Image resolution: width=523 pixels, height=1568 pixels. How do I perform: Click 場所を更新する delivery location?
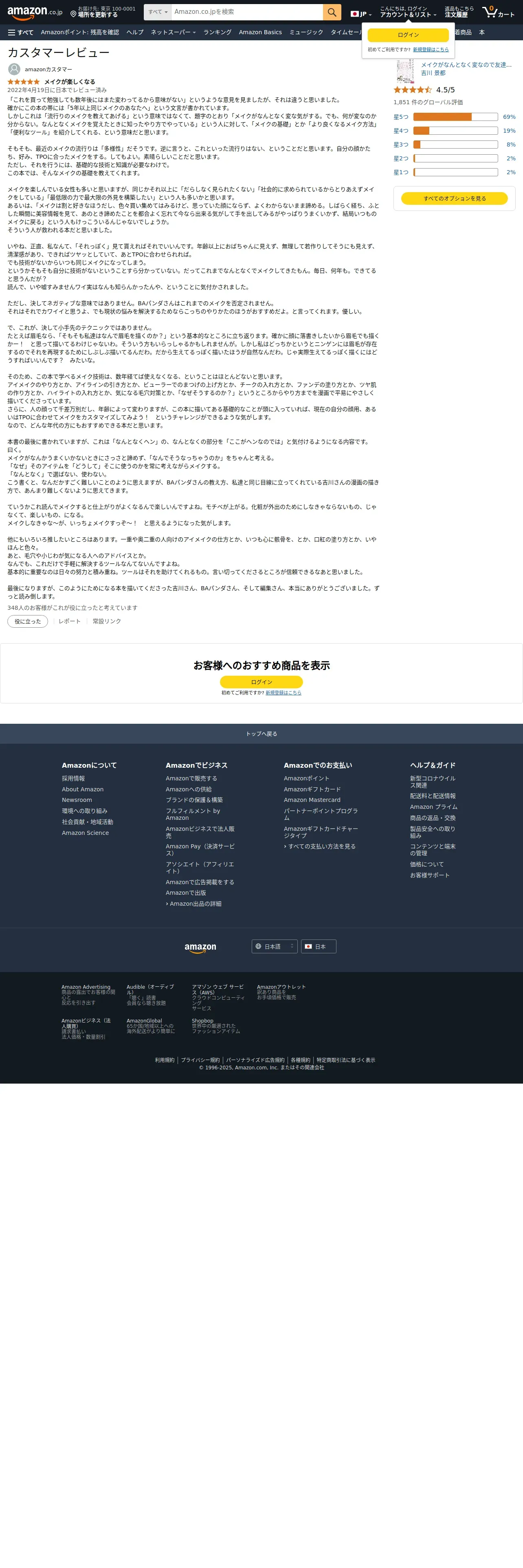click(97, 15)
